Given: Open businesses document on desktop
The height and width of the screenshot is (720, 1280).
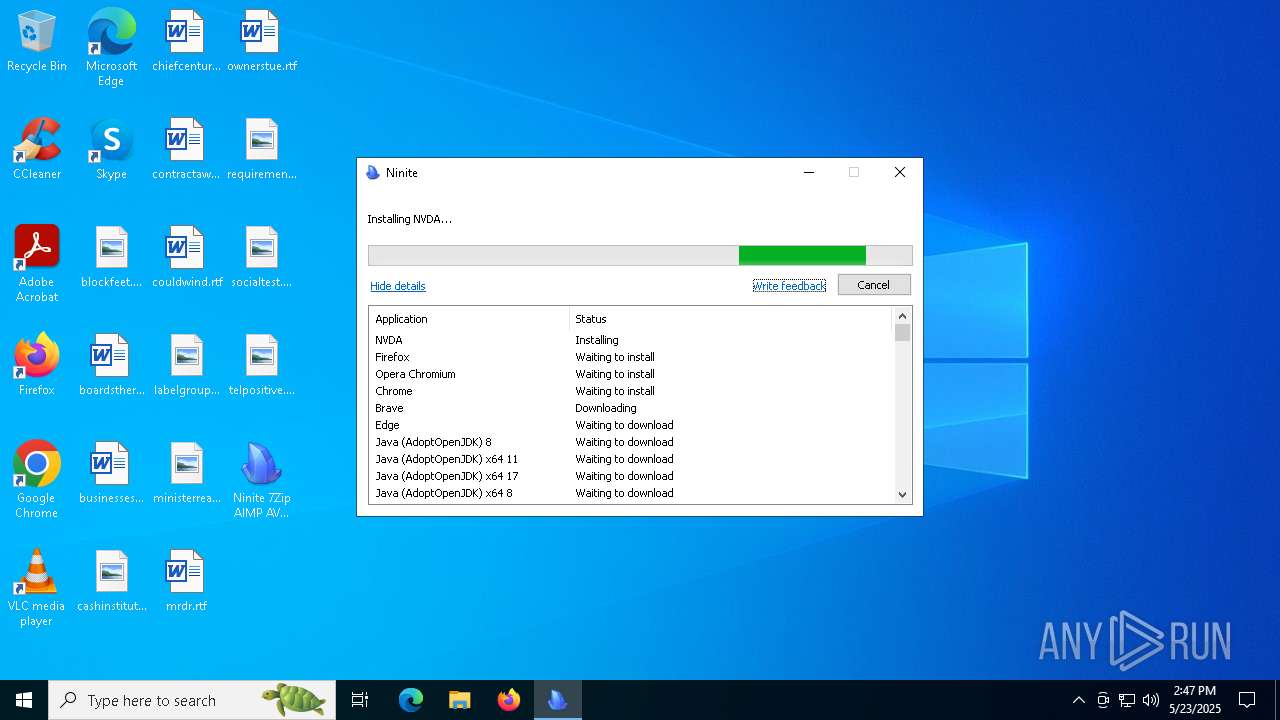Looking at the screenshot, I should click(111, 473).
